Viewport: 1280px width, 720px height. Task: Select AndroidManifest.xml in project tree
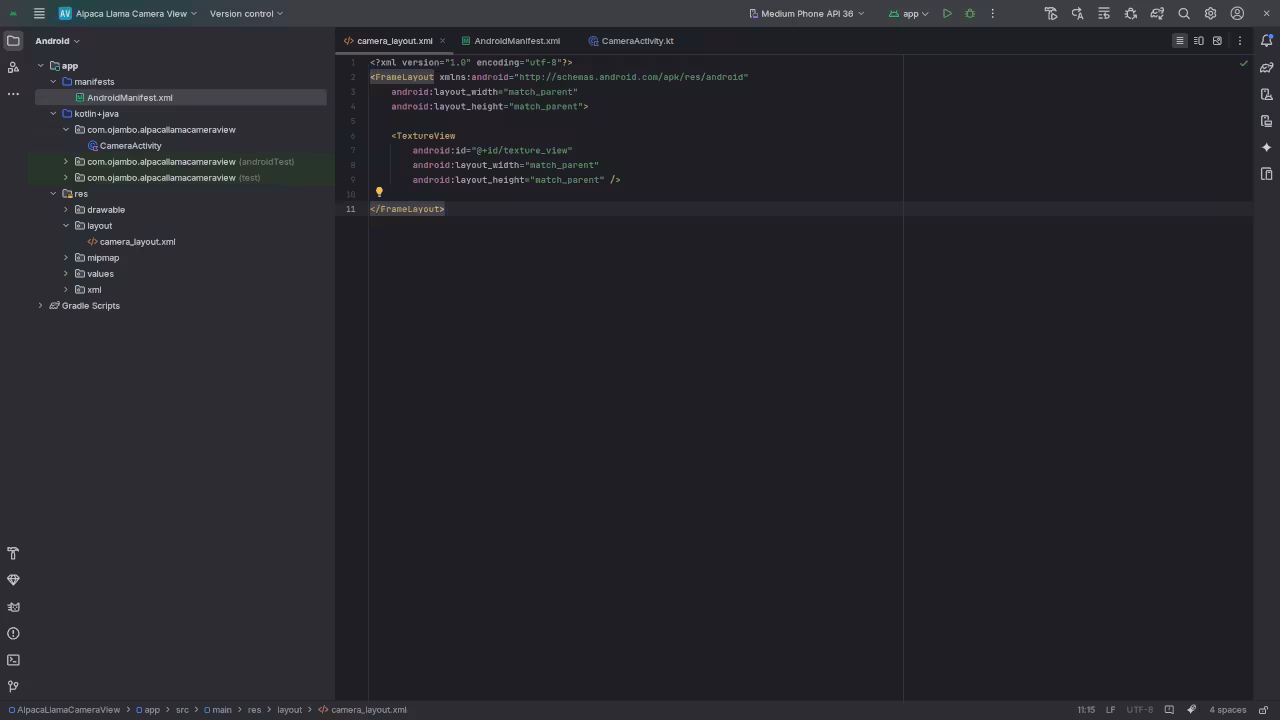point(130,98)
